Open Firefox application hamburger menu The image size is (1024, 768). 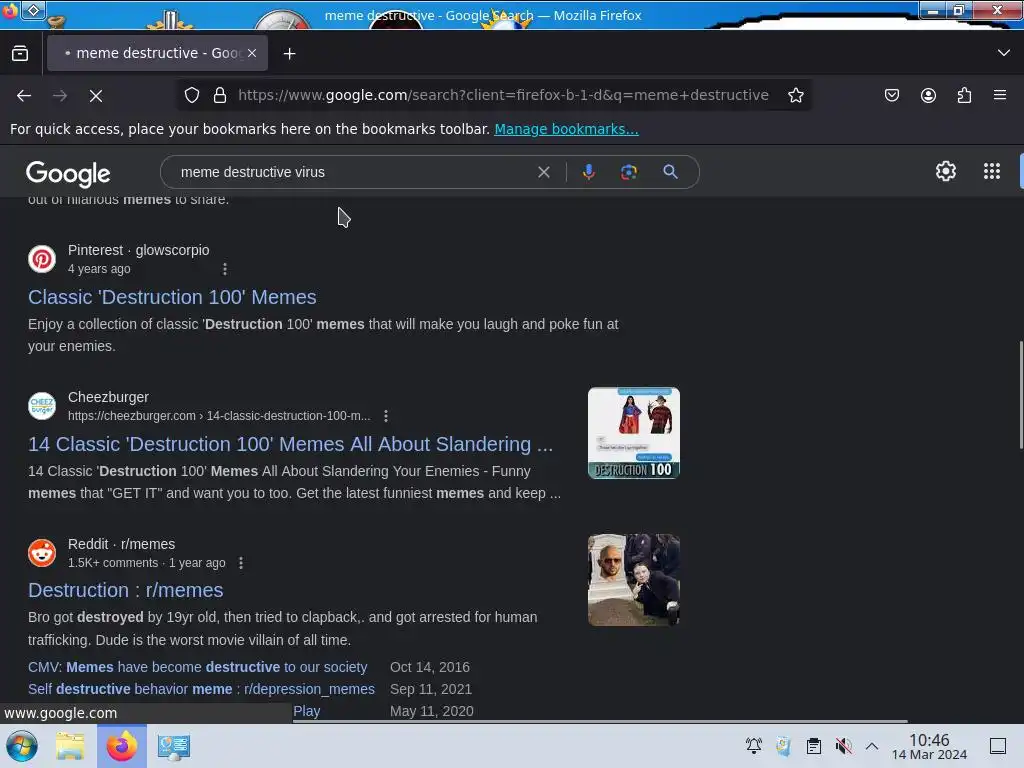(x=1000, y=95)
